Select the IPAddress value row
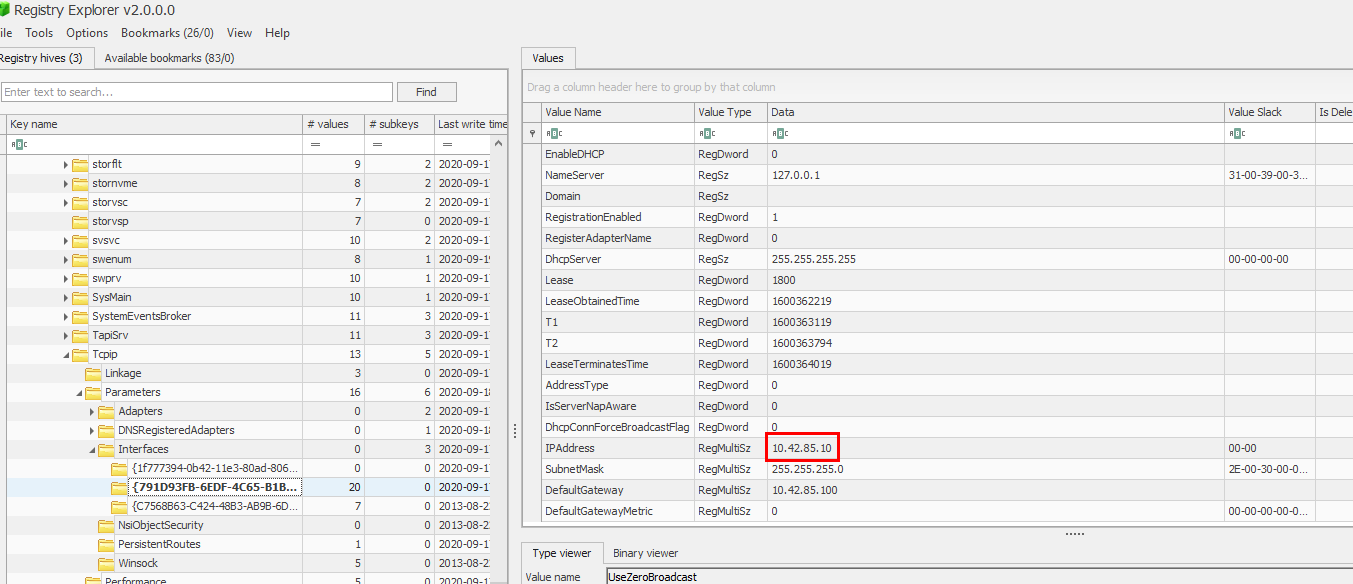Image resolution: width=1353 pixels, height=584 pixels. pyautogui.click(x=618, y=448)
